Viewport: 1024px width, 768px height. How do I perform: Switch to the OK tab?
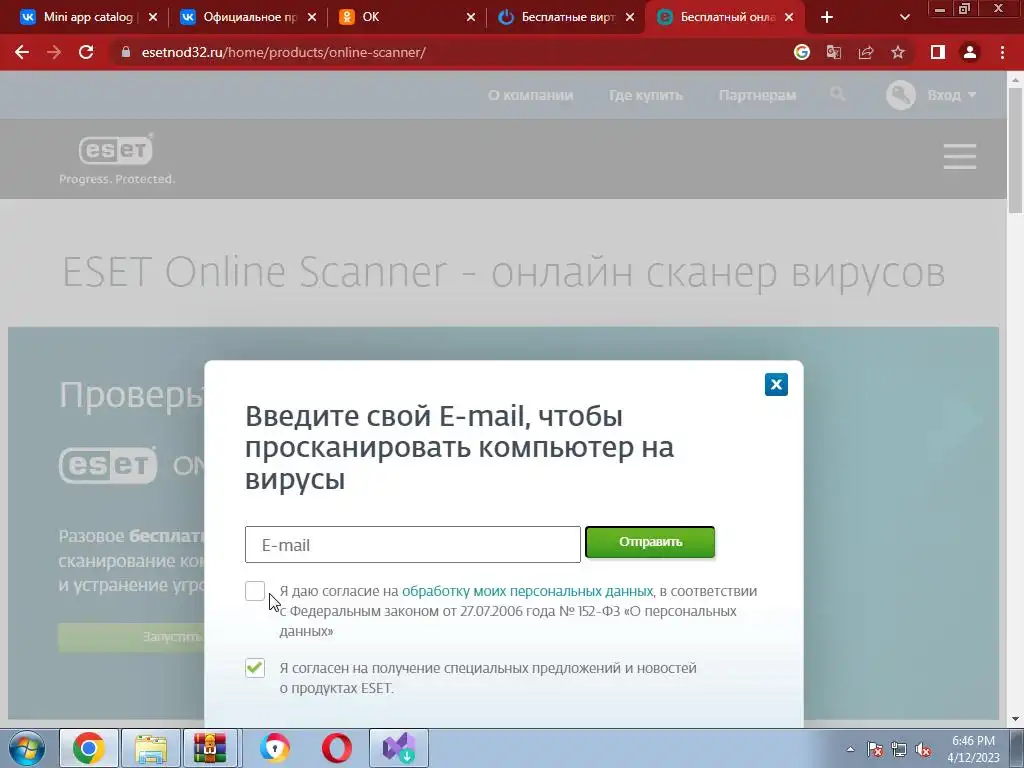(x=405, y=17)
